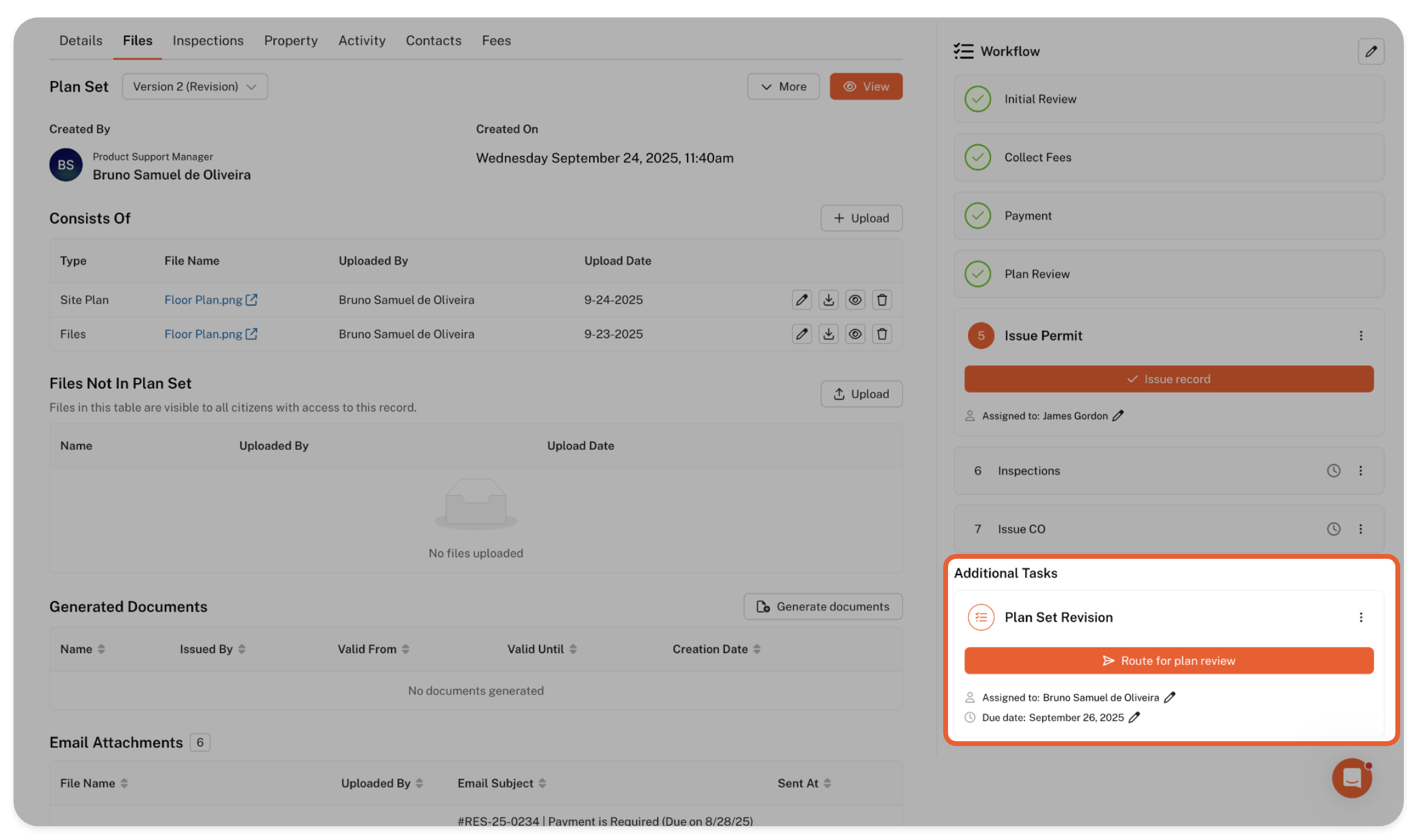Screen dimensions: 1416x840
Task: Edit the Site Plan file row
Action: (x=801, y=300)
